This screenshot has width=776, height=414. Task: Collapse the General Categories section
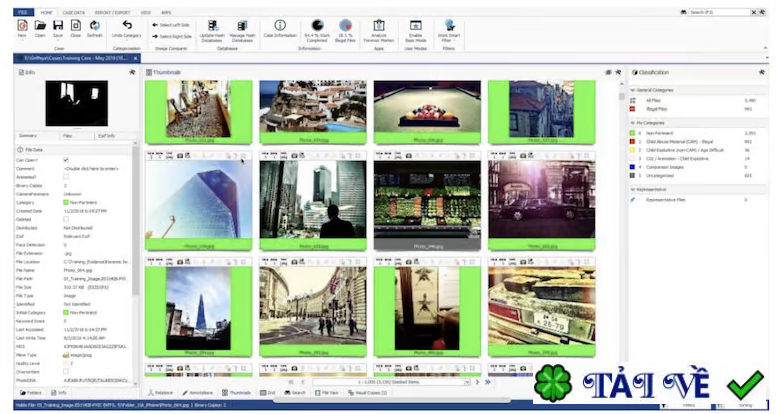coord(632,90)
